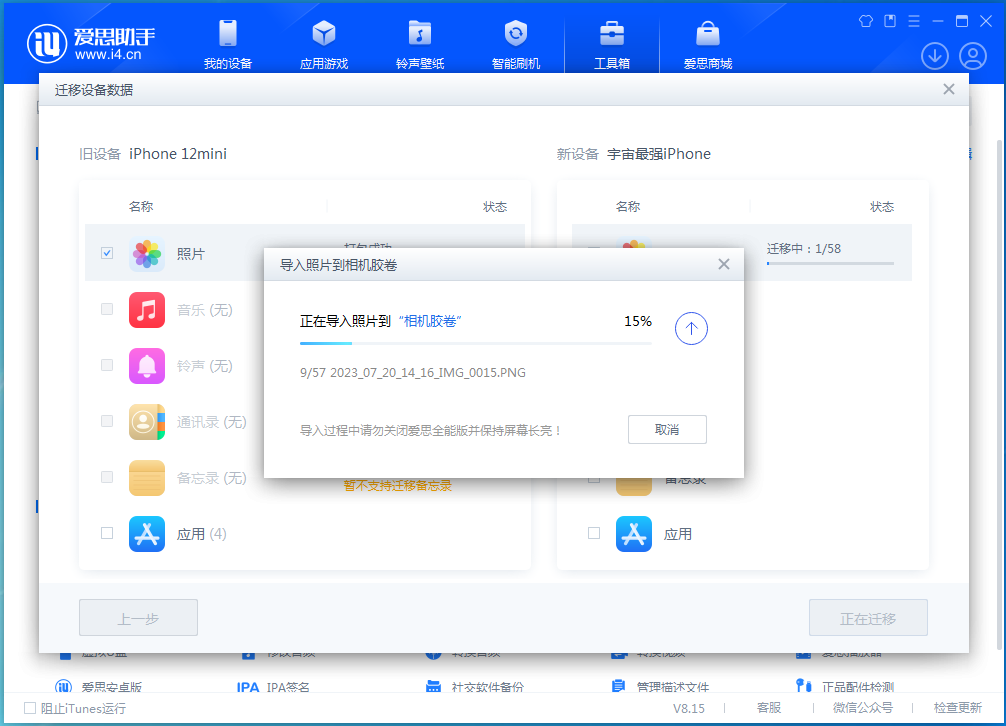Click the Notes app icon in old device list
1006x726 pixels.
pyautogui.click(x=147, y=478)
